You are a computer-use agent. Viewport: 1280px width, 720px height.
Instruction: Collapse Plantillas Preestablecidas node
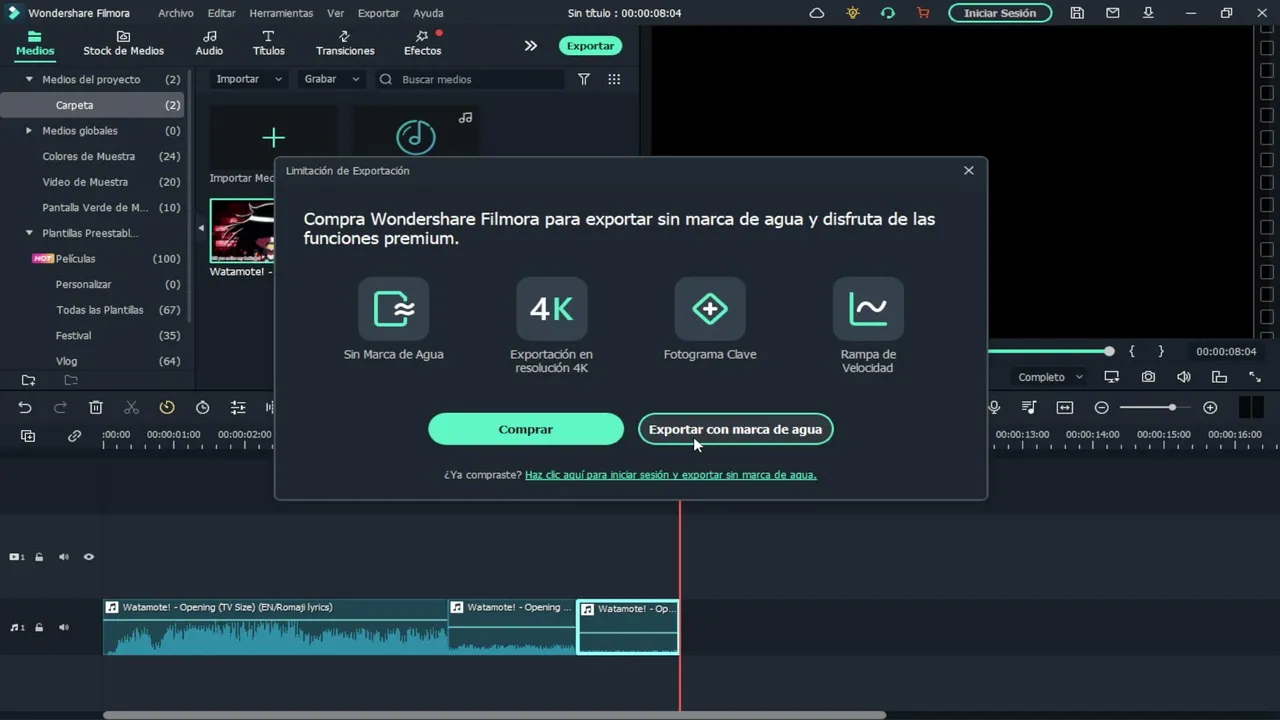click(x=29, y=233)
